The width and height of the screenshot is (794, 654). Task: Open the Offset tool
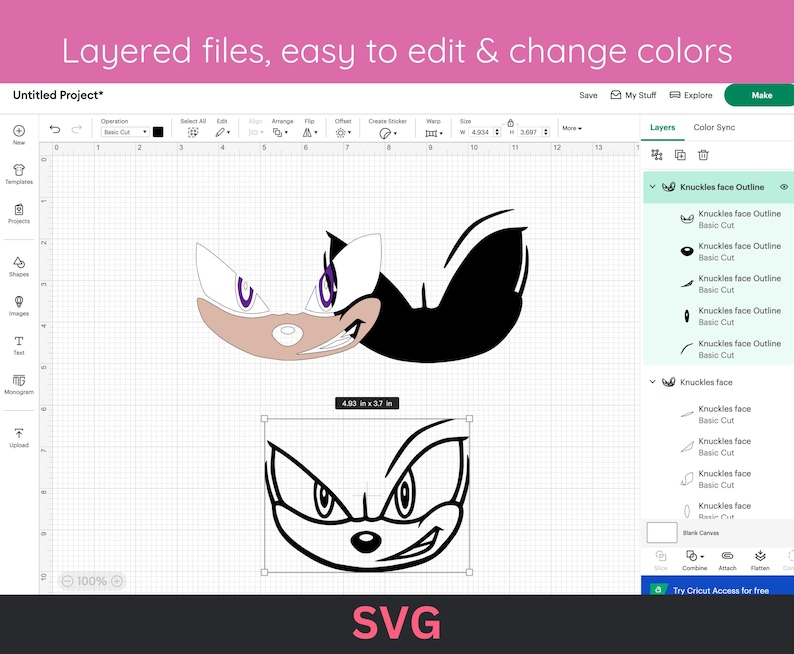[343, 133]
